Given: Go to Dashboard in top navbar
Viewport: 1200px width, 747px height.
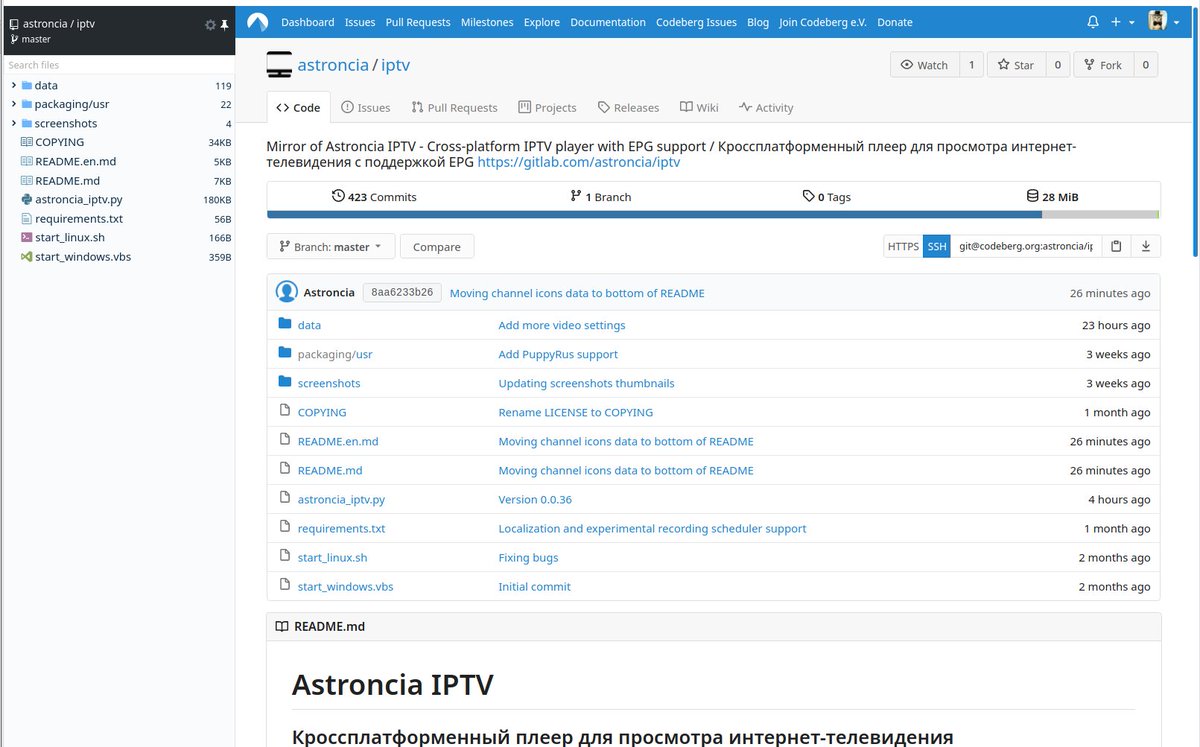Looking at the screenshot, I should click(307, 22).
